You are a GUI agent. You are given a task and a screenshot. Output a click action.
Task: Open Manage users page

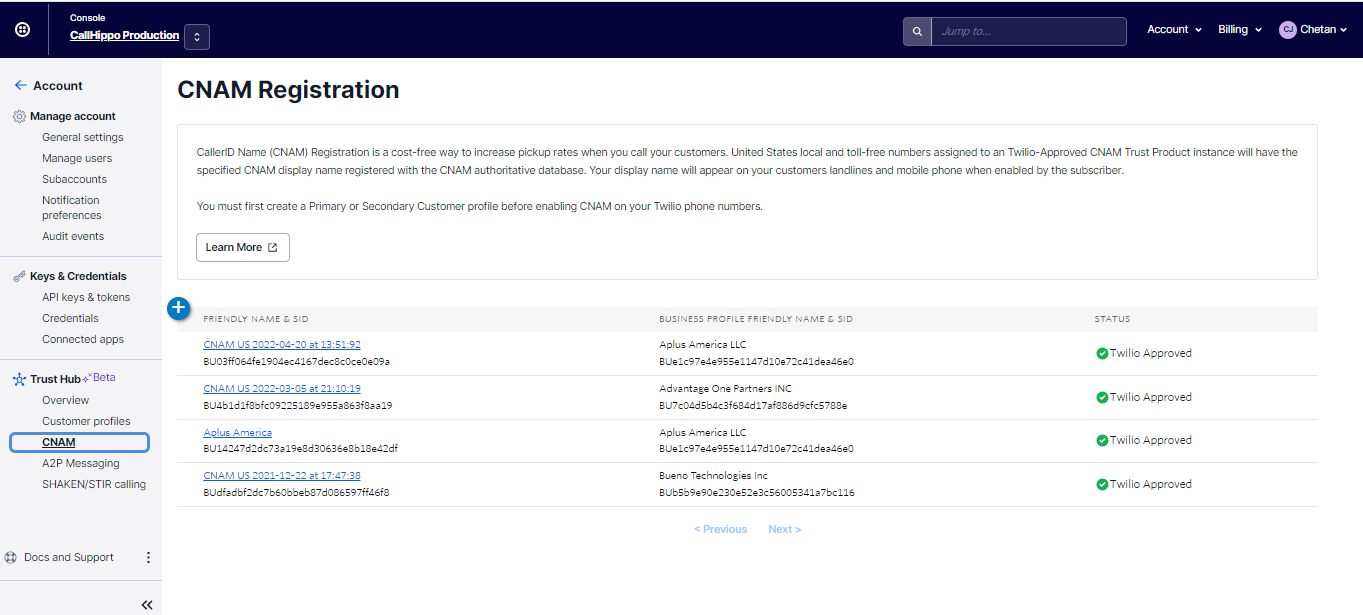coord(77,158)
